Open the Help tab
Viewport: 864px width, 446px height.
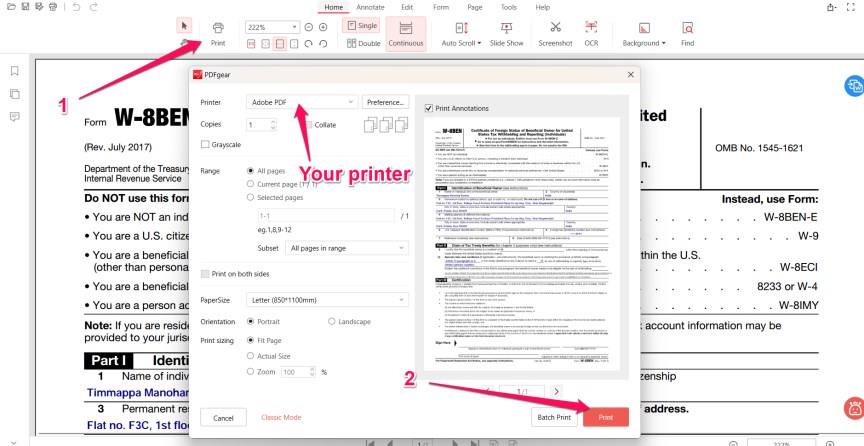pyautogui.click(x=543, y=7)
